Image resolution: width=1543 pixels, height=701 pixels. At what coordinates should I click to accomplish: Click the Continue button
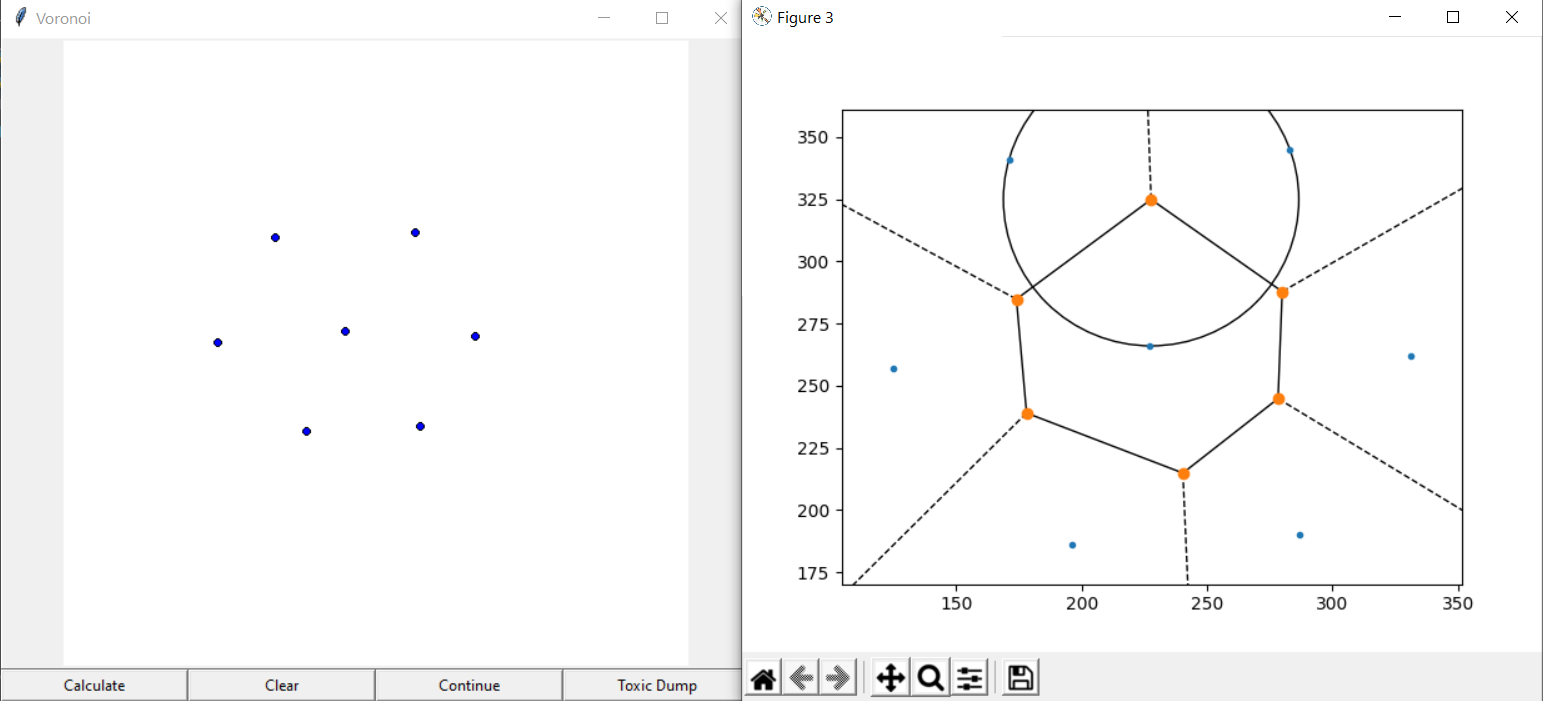coord(469,685)
